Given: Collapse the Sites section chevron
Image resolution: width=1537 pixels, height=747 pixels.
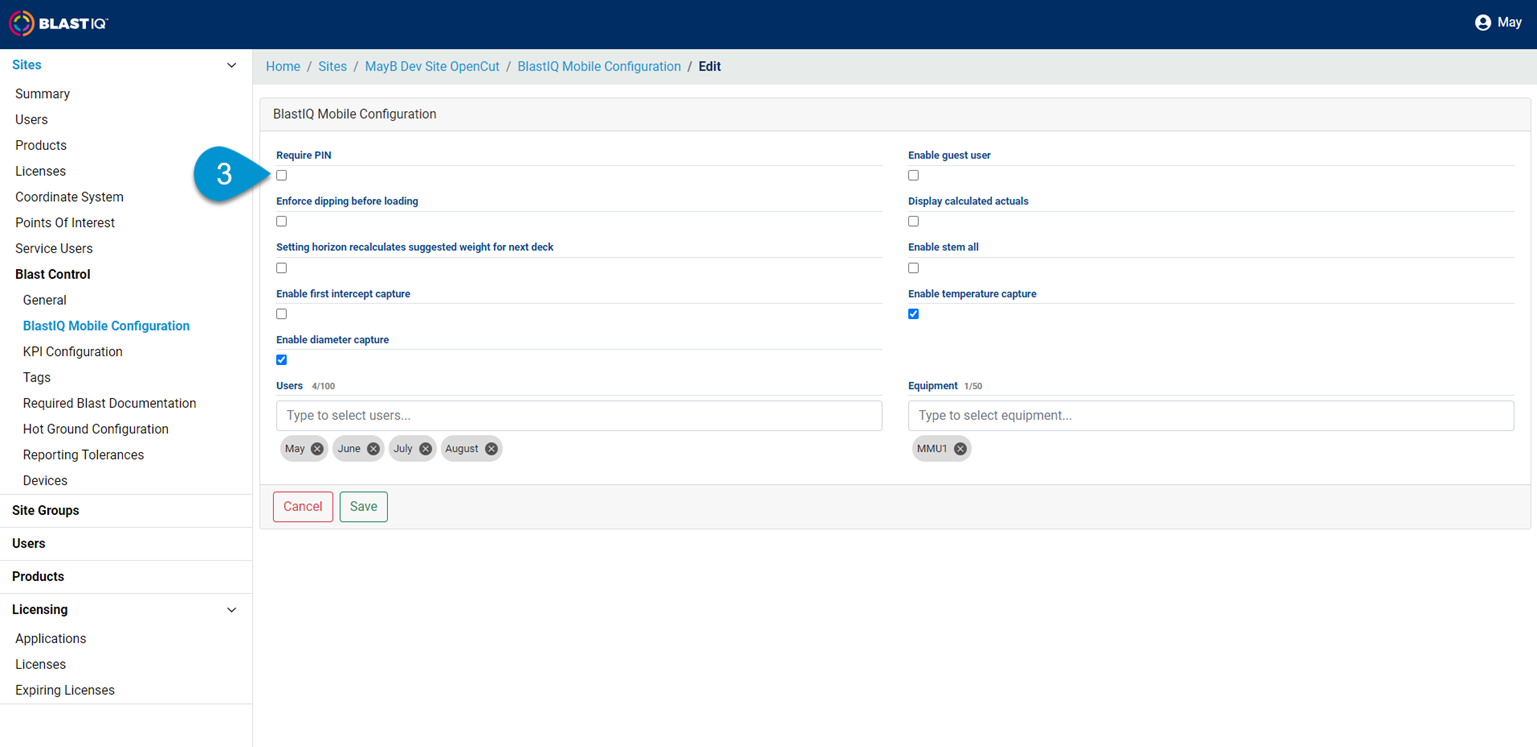Looking at the screenshot, I should click(231, 65).
